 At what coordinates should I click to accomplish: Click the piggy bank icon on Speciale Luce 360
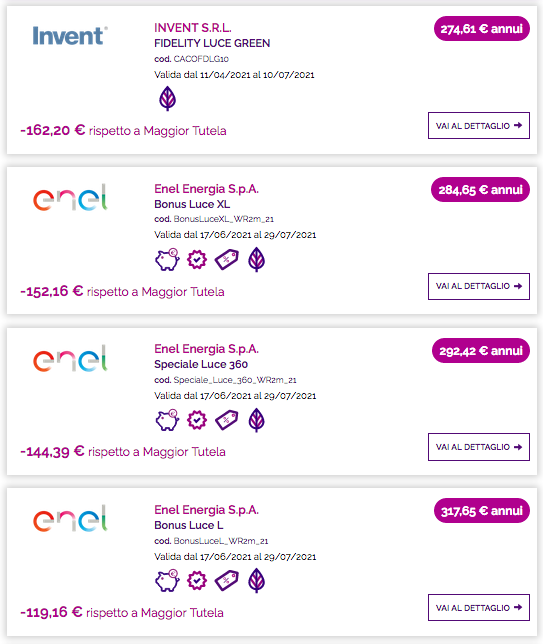coord(167,420)
